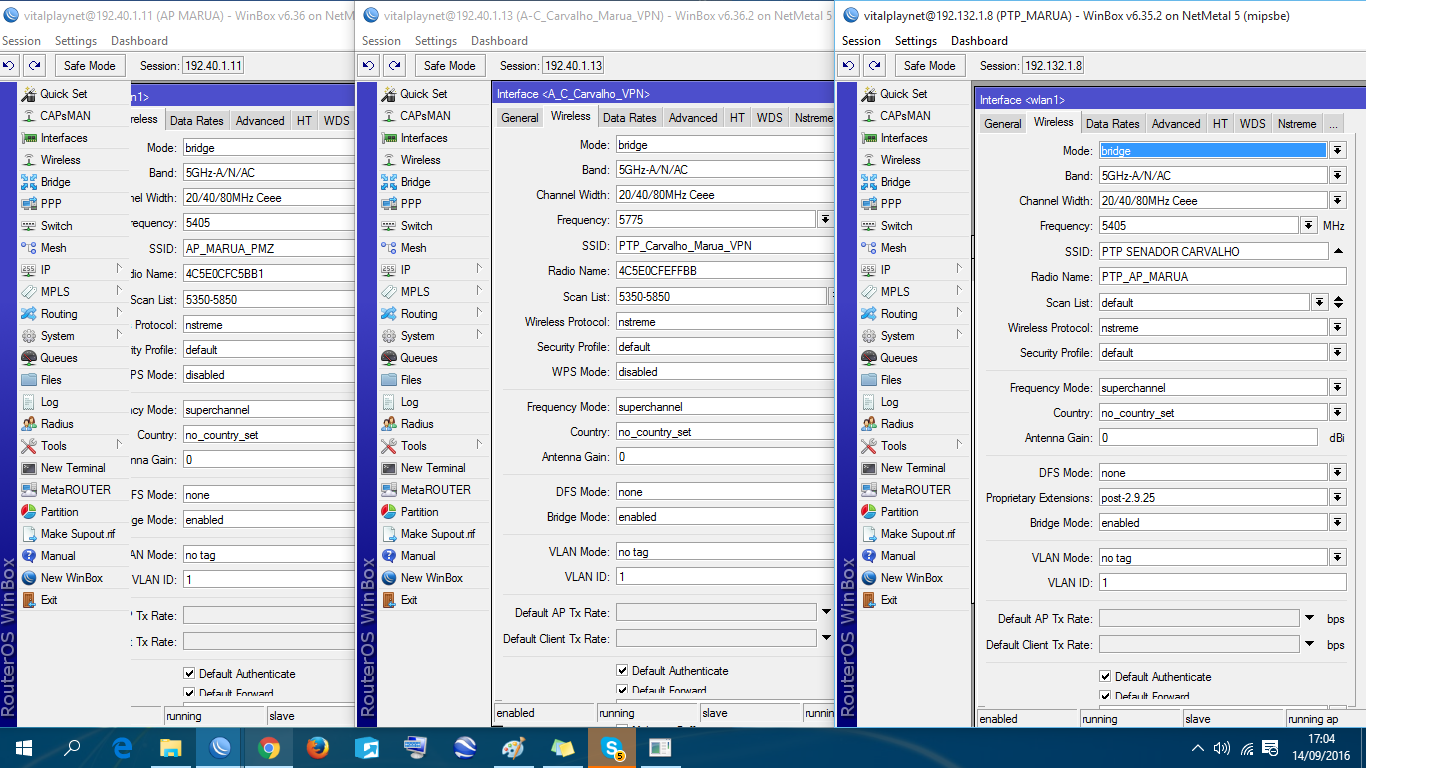Viewport: 1447px width, 768px height.
Task: Open Windows Start menu
Action: 24,748
